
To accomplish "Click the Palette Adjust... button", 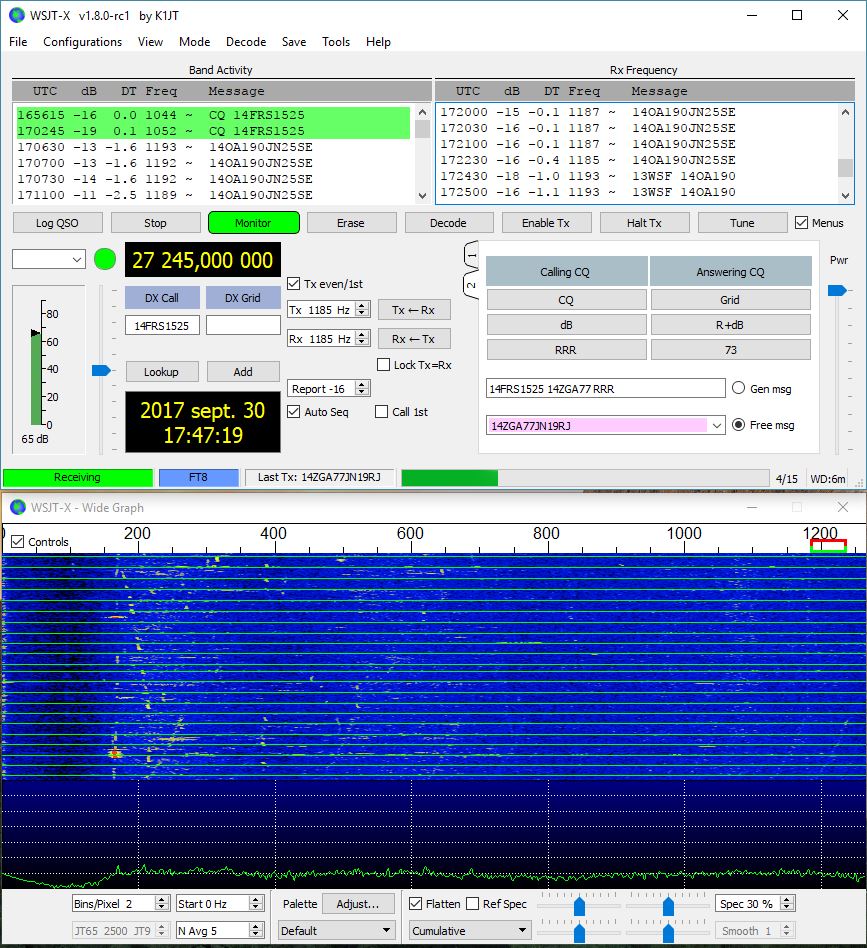I will click(x=358, y=903).
